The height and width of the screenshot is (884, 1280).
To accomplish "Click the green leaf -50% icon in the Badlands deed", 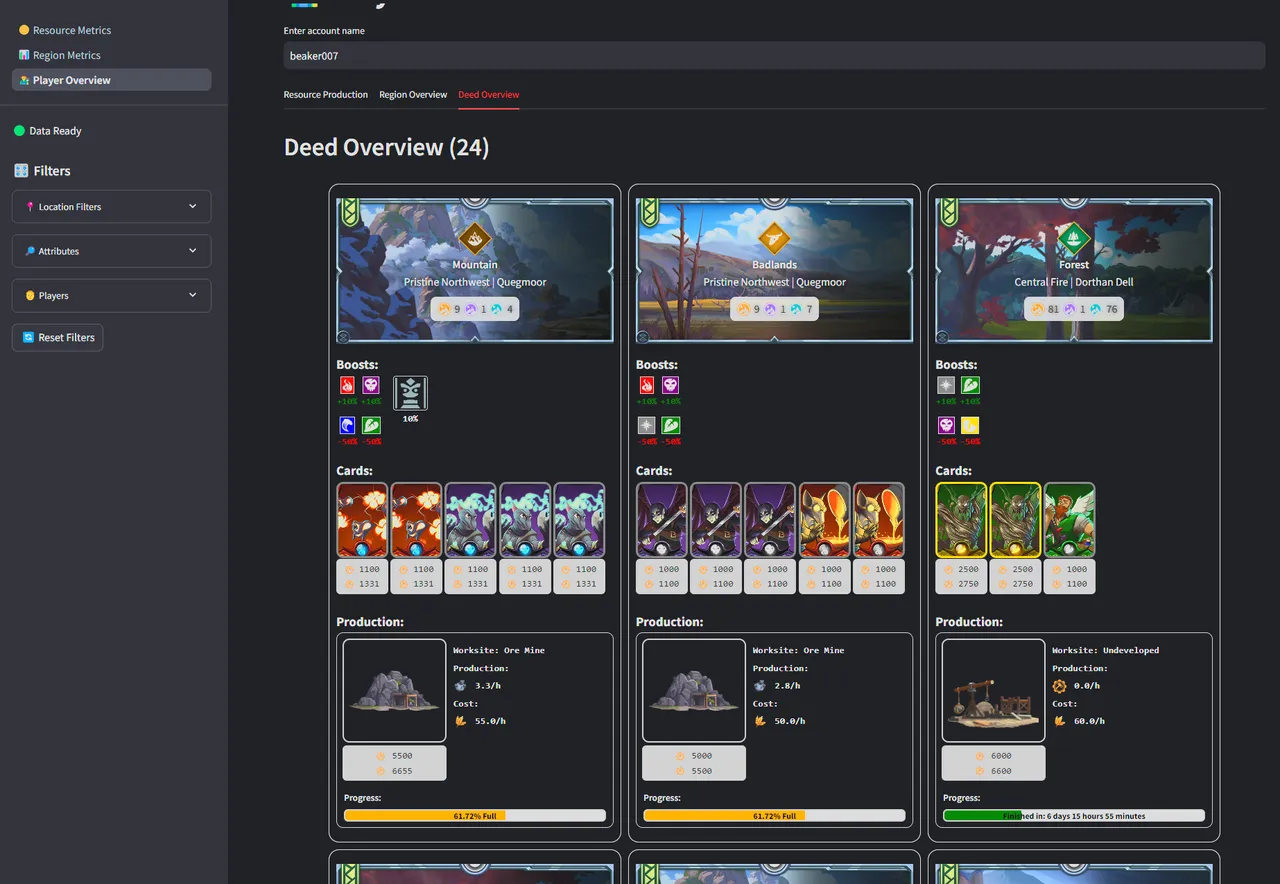I will (x=671, y=426).
